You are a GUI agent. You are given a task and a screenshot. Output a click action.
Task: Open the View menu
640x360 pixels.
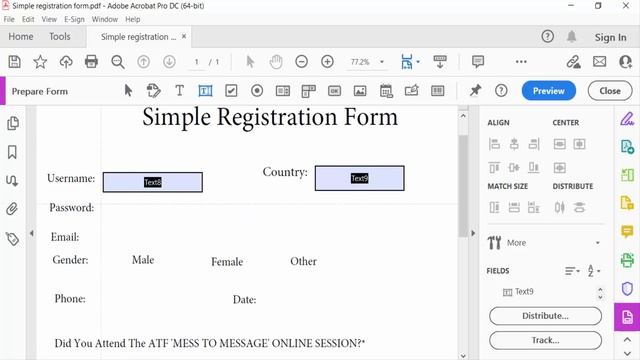click(49, 19)
